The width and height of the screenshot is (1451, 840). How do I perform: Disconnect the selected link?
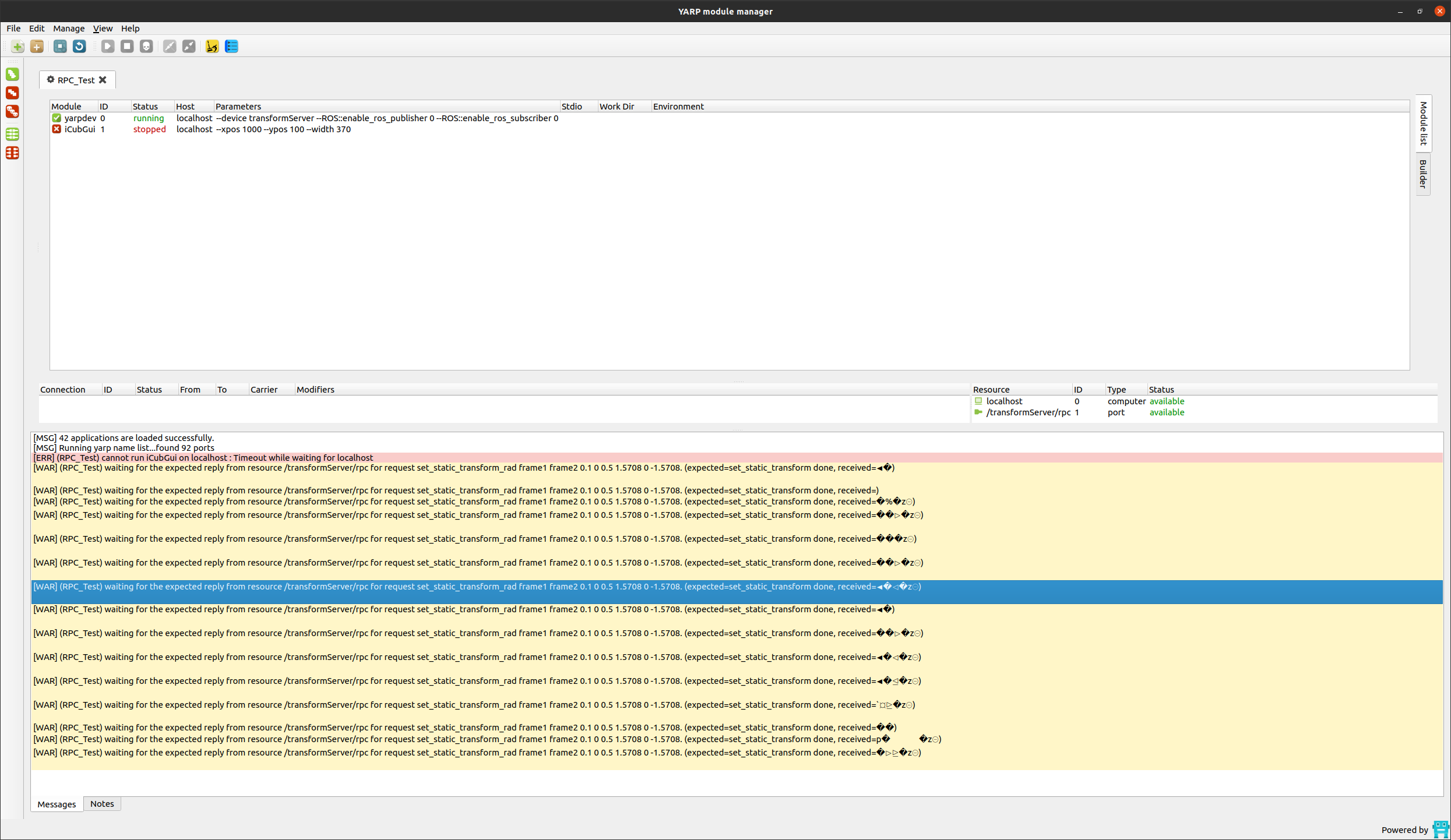tap(188, 46)
